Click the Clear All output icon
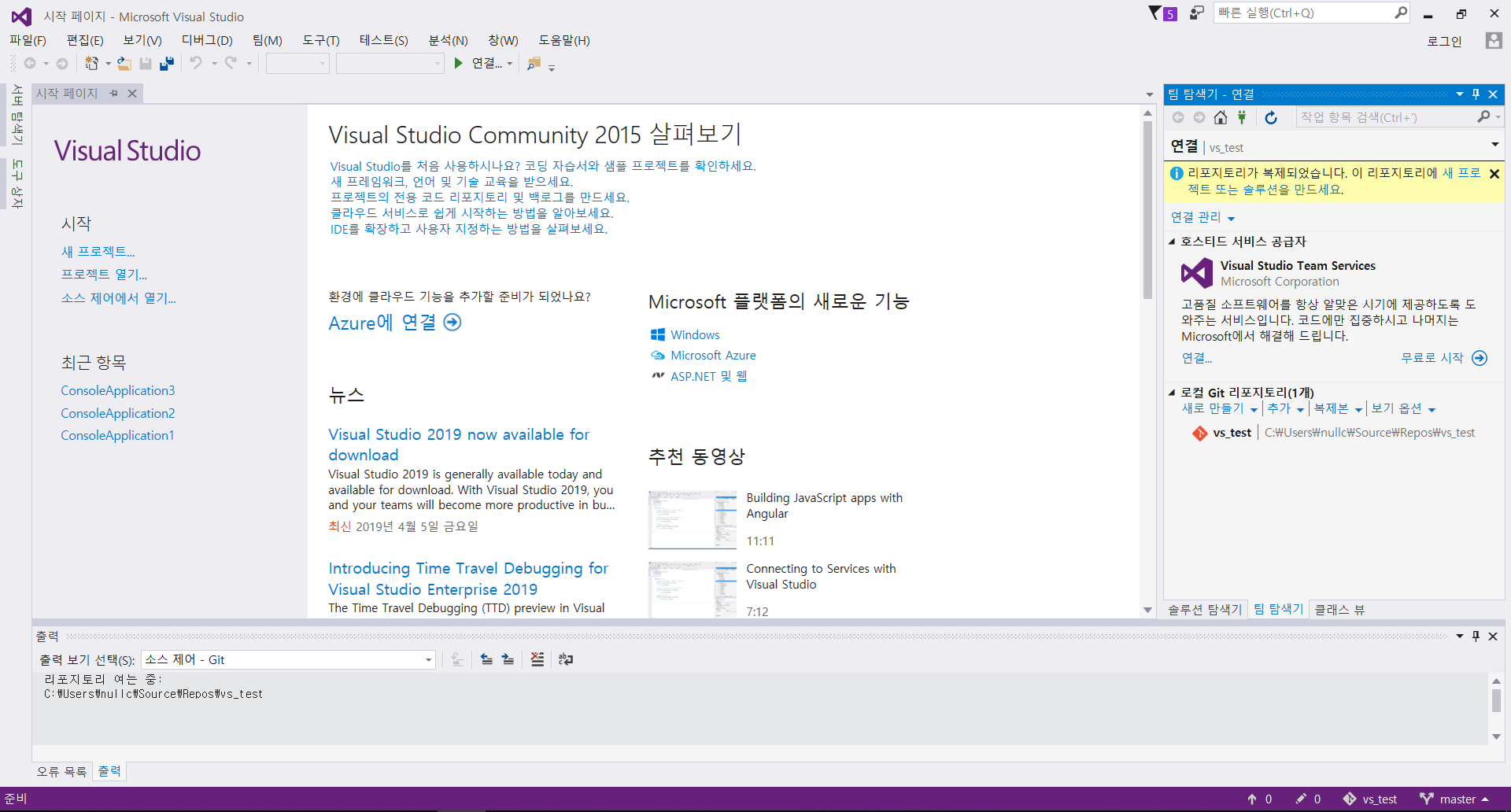1511x812 pixels. pyautogui.click(x=537, y=659)
